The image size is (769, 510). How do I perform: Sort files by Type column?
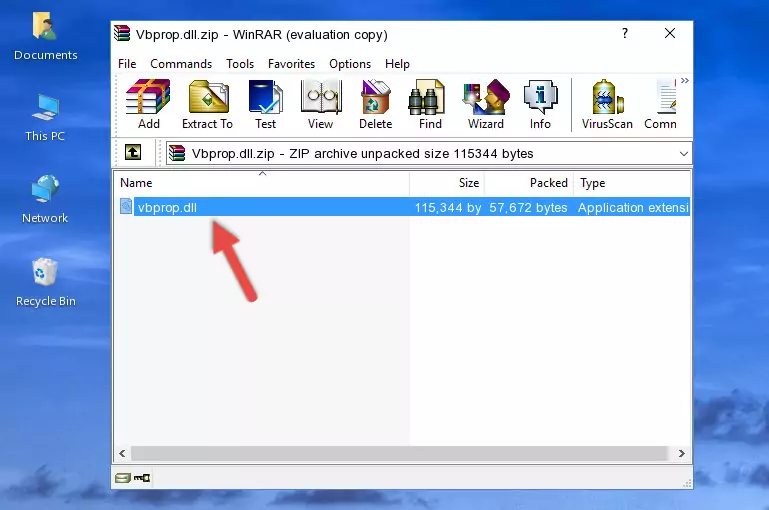632,183
